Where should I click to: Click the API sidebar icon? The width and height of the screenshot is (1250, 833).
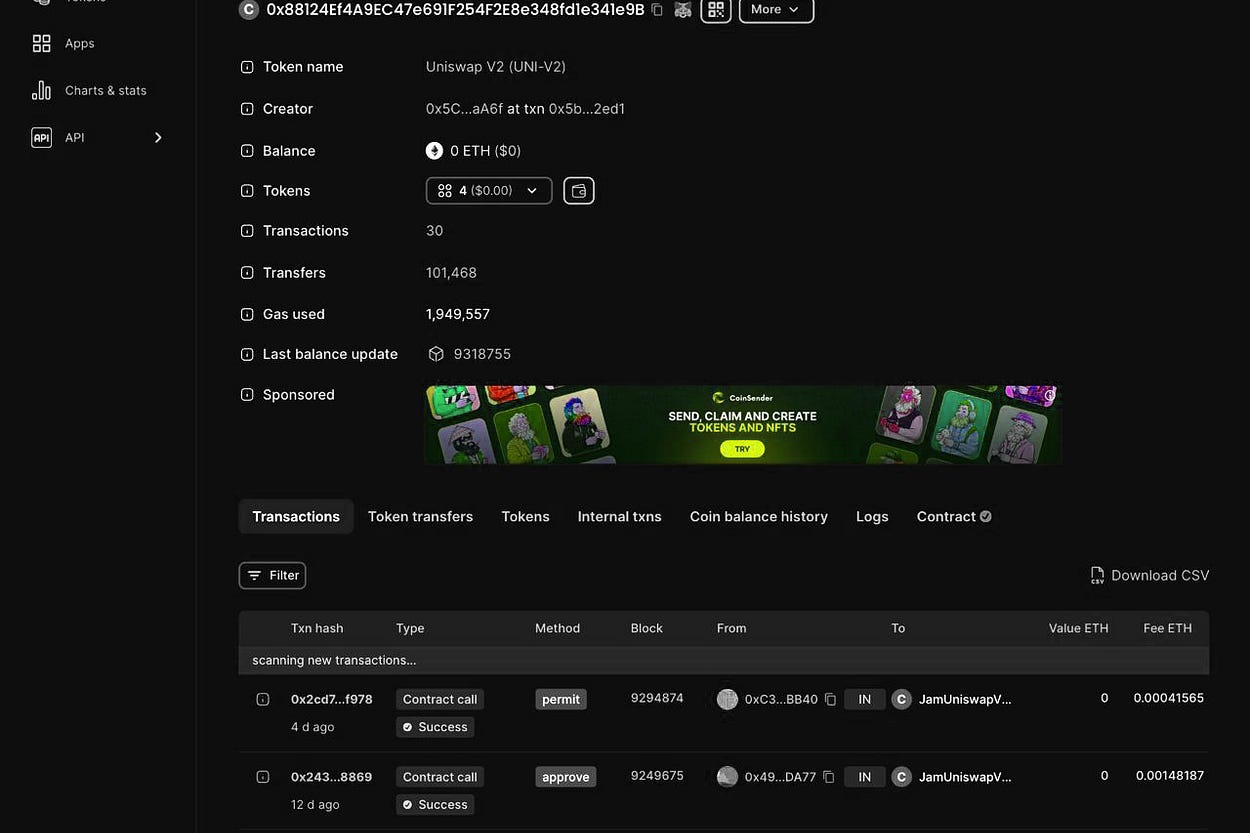(41, 137)
